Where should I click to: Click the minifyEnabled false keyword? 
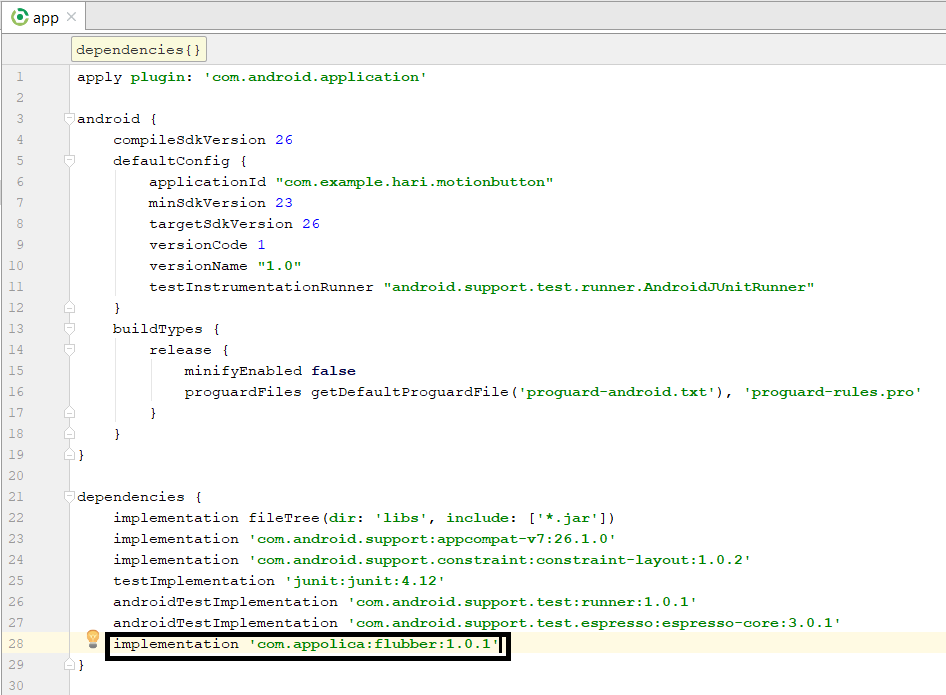pyautogui.click(x=334, y=370)
